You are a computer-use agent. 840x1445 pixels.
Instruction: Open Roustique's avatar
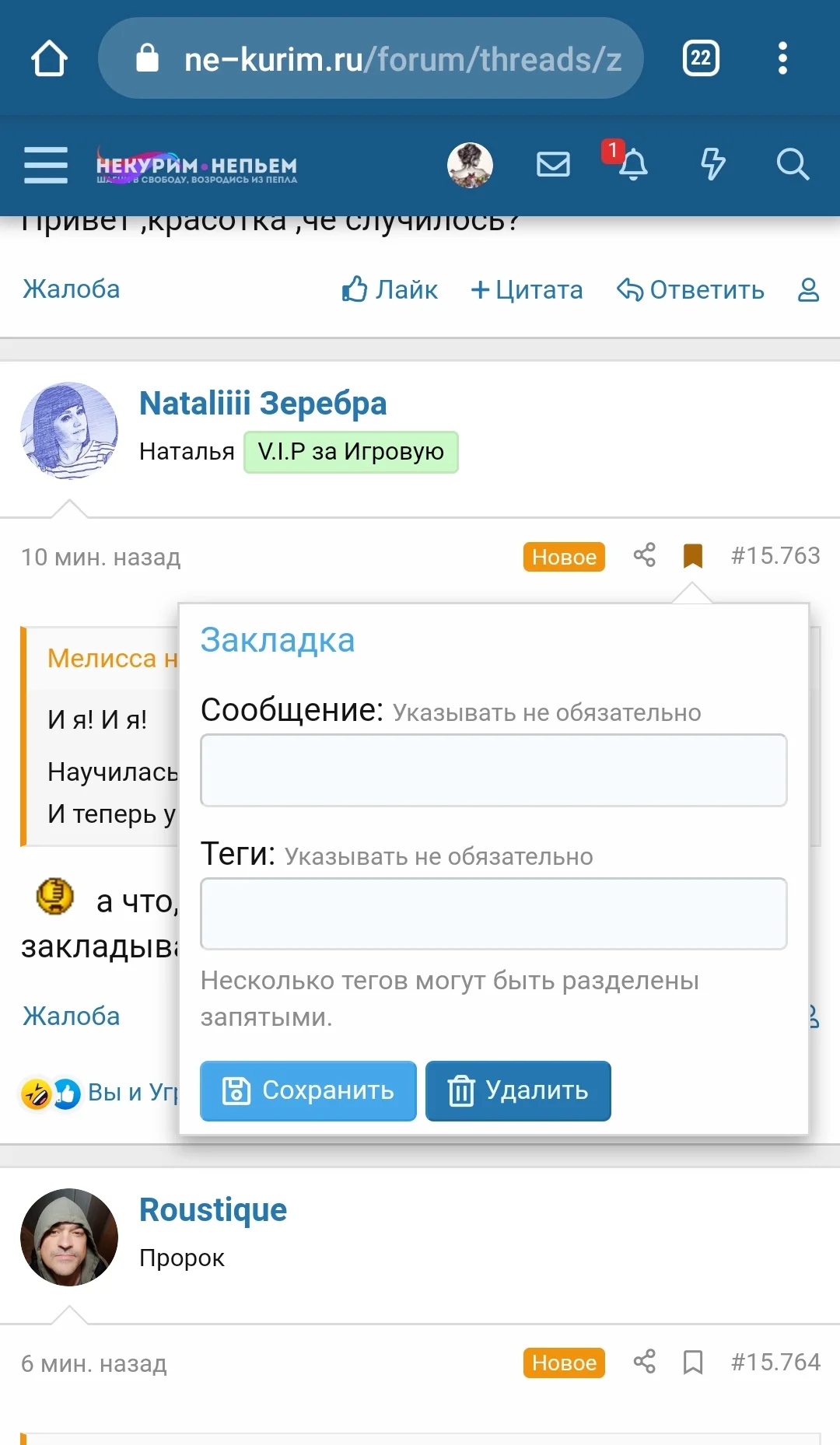pos(69,1237)
